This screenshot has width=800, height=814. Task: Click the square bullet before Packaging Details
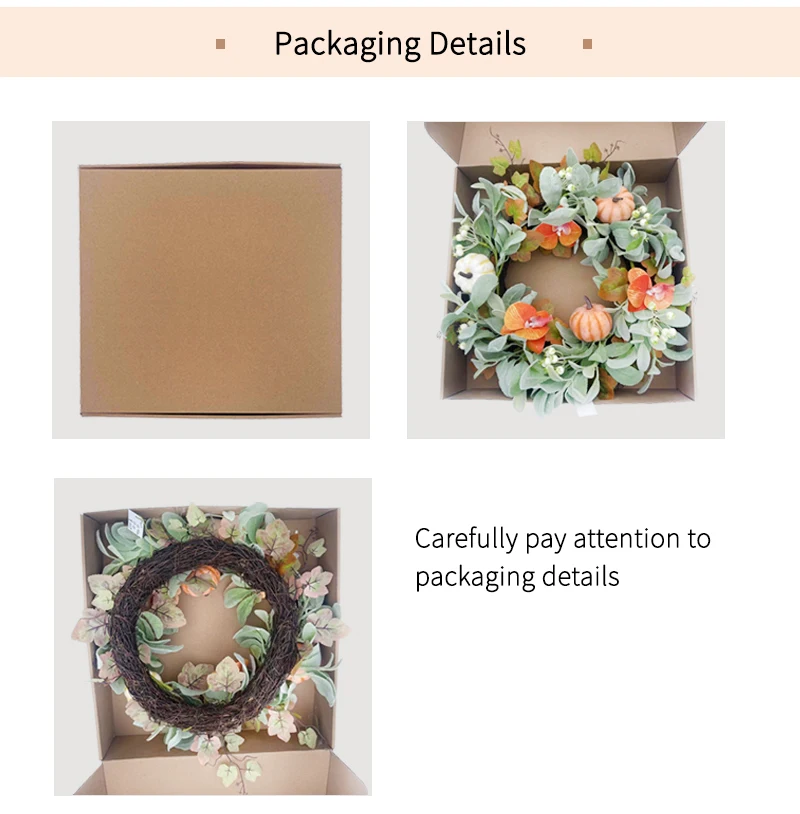(x=221, y=44)
